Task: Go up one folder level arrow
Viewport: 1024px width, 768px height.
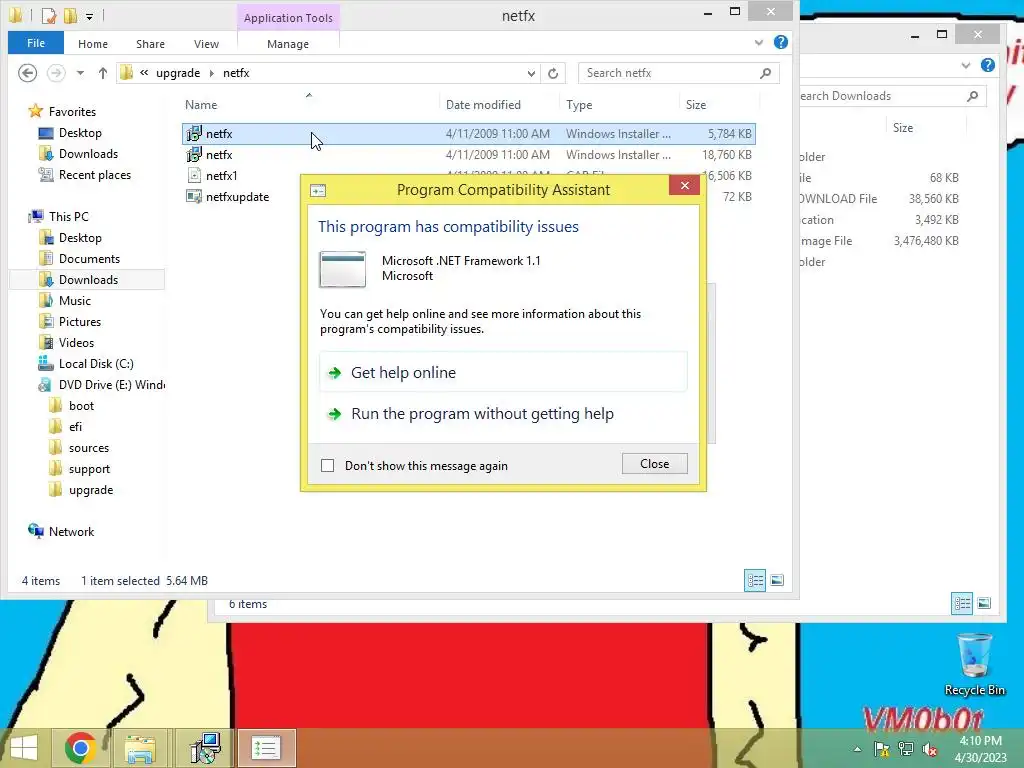Action: point(103,73)
